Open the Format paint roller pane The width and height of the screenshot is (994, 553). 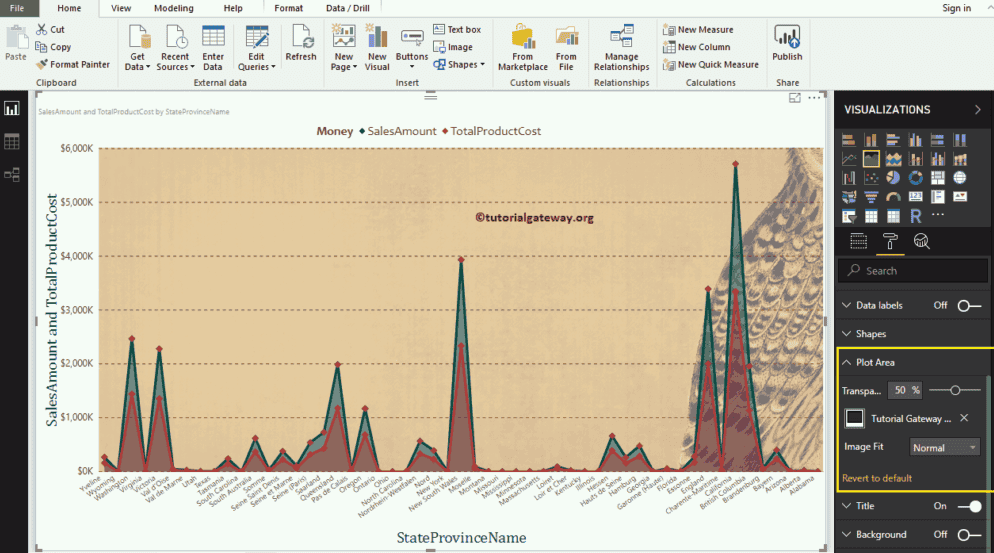890,241
